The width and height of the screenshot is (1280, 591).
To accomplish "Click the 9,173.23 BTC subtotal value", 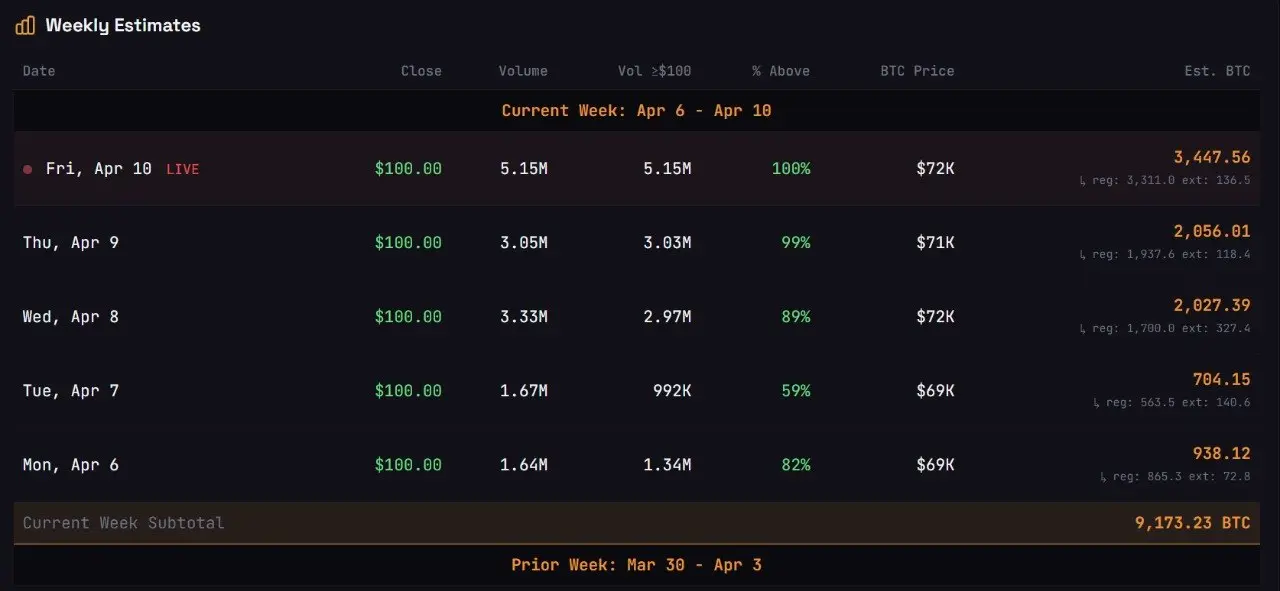I will [1192, 523].
